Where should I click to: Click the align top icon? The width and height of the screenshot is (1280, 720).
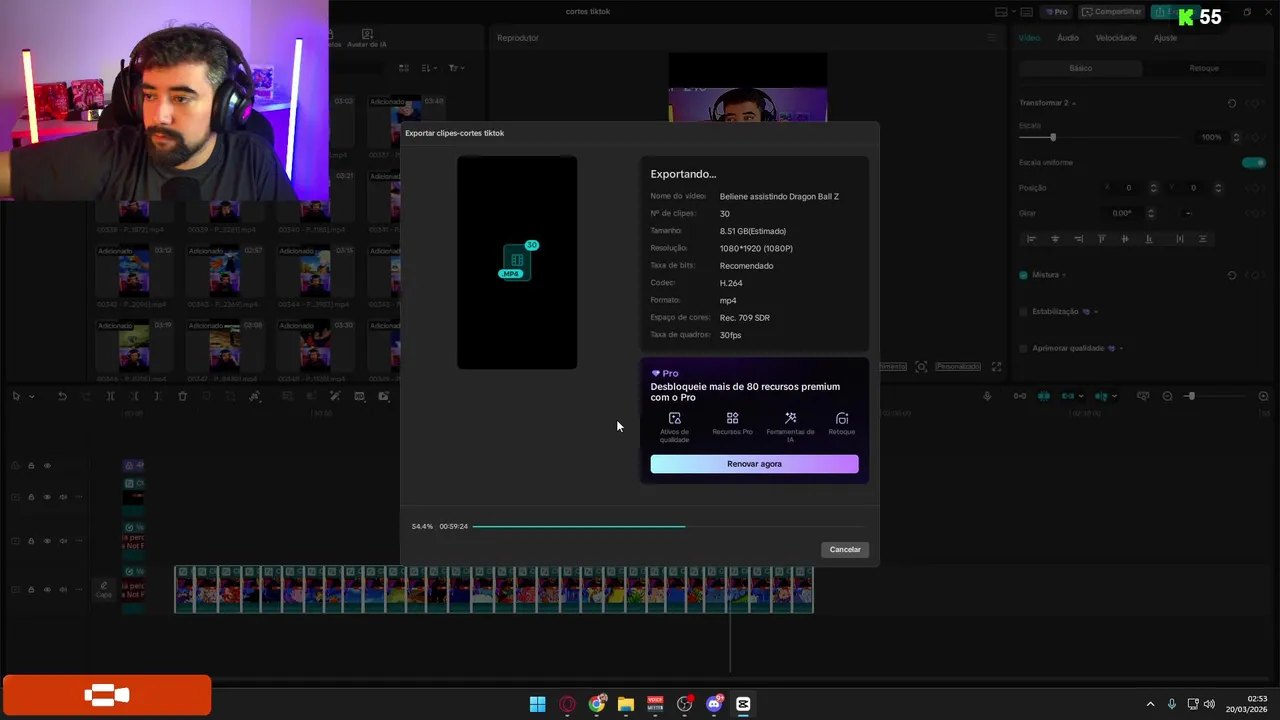pyautogui.click(x=1102, y=239)
